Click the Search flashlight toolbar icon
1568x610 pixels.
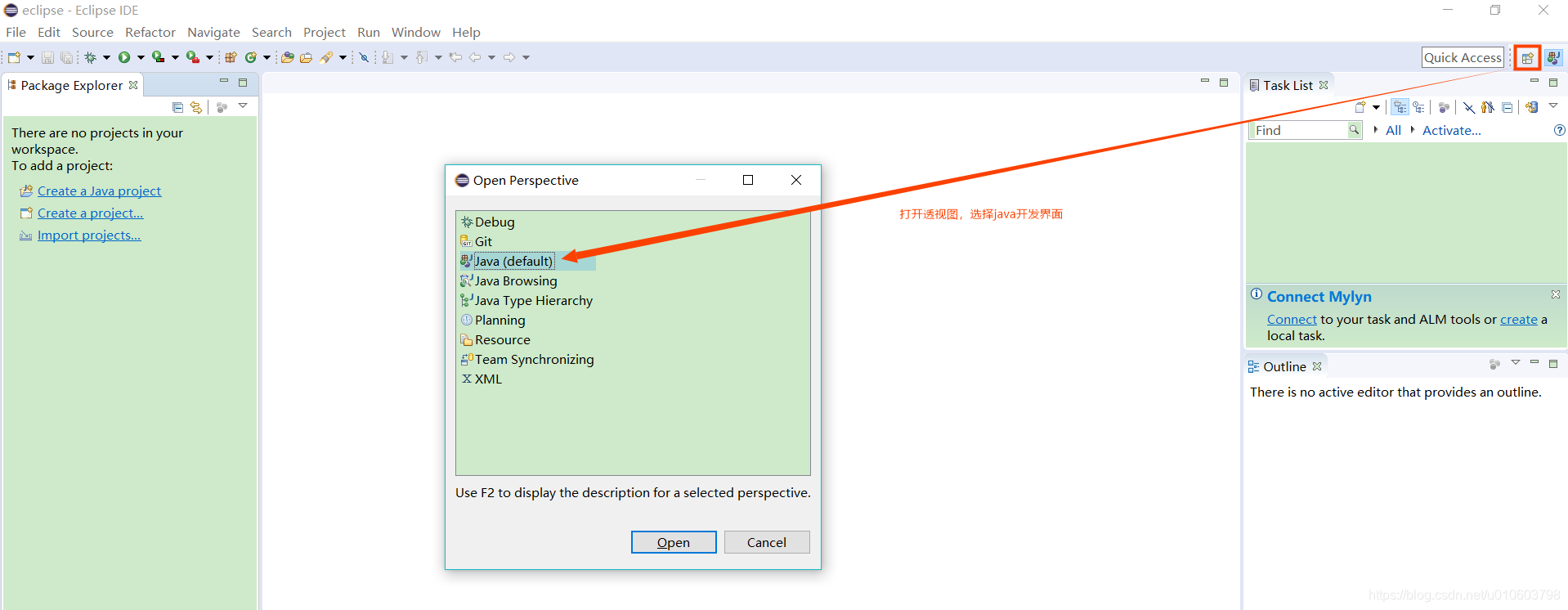326,57
